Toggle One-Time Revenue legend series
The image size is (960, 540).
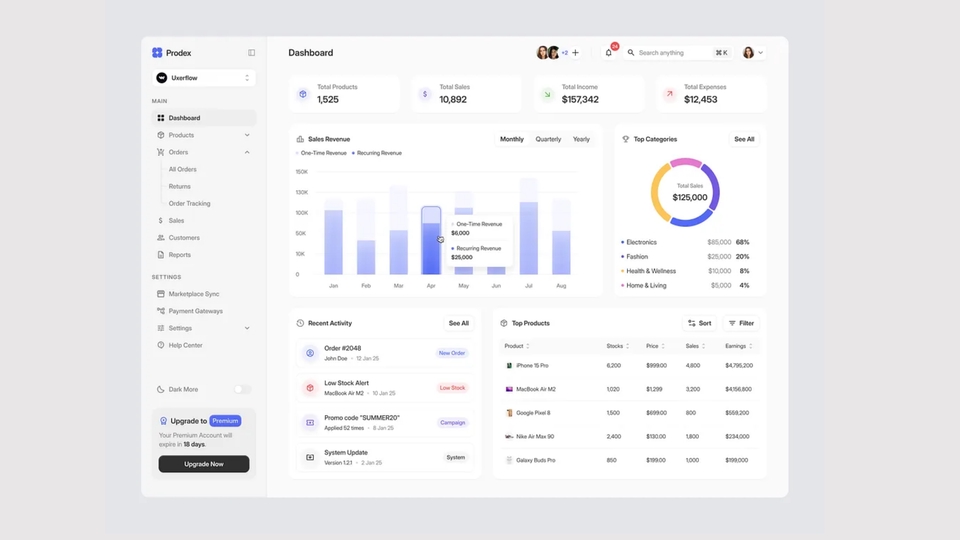pyautogui.click(x=323, y=153)
